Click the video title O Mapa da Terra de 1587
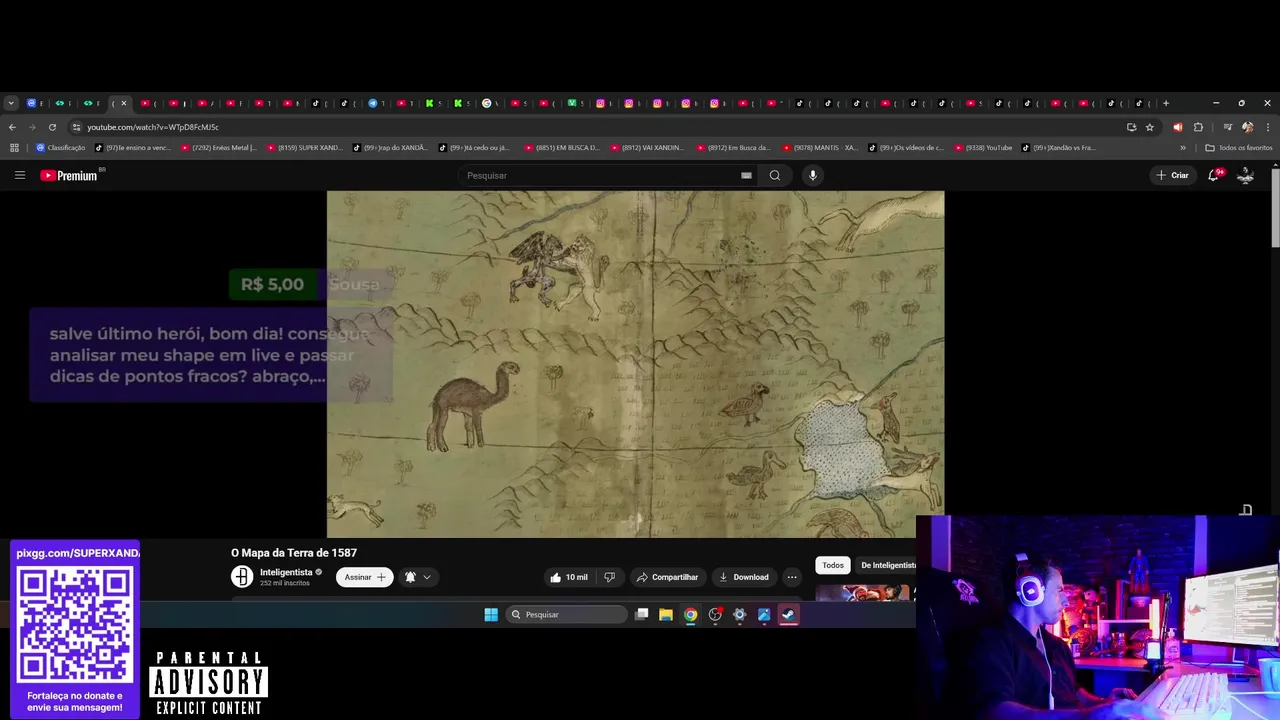The image size is (1280, 720). click(x=294, y=553)
